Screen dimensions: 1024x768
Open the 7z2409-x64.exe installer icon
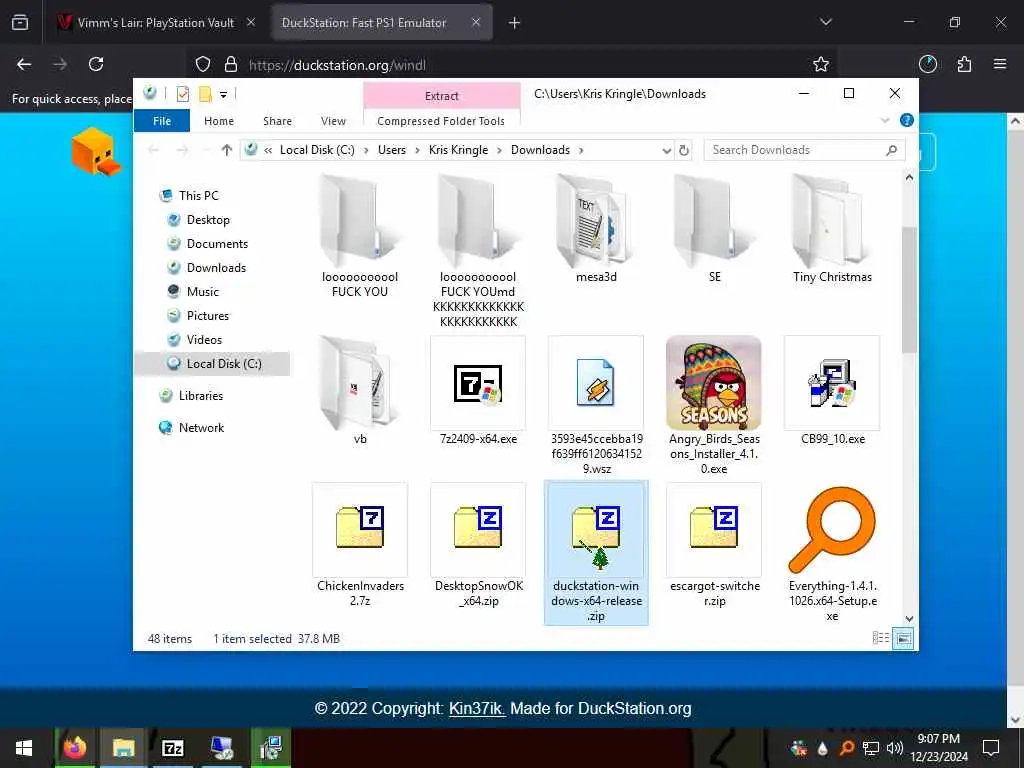tap(478, 383)
